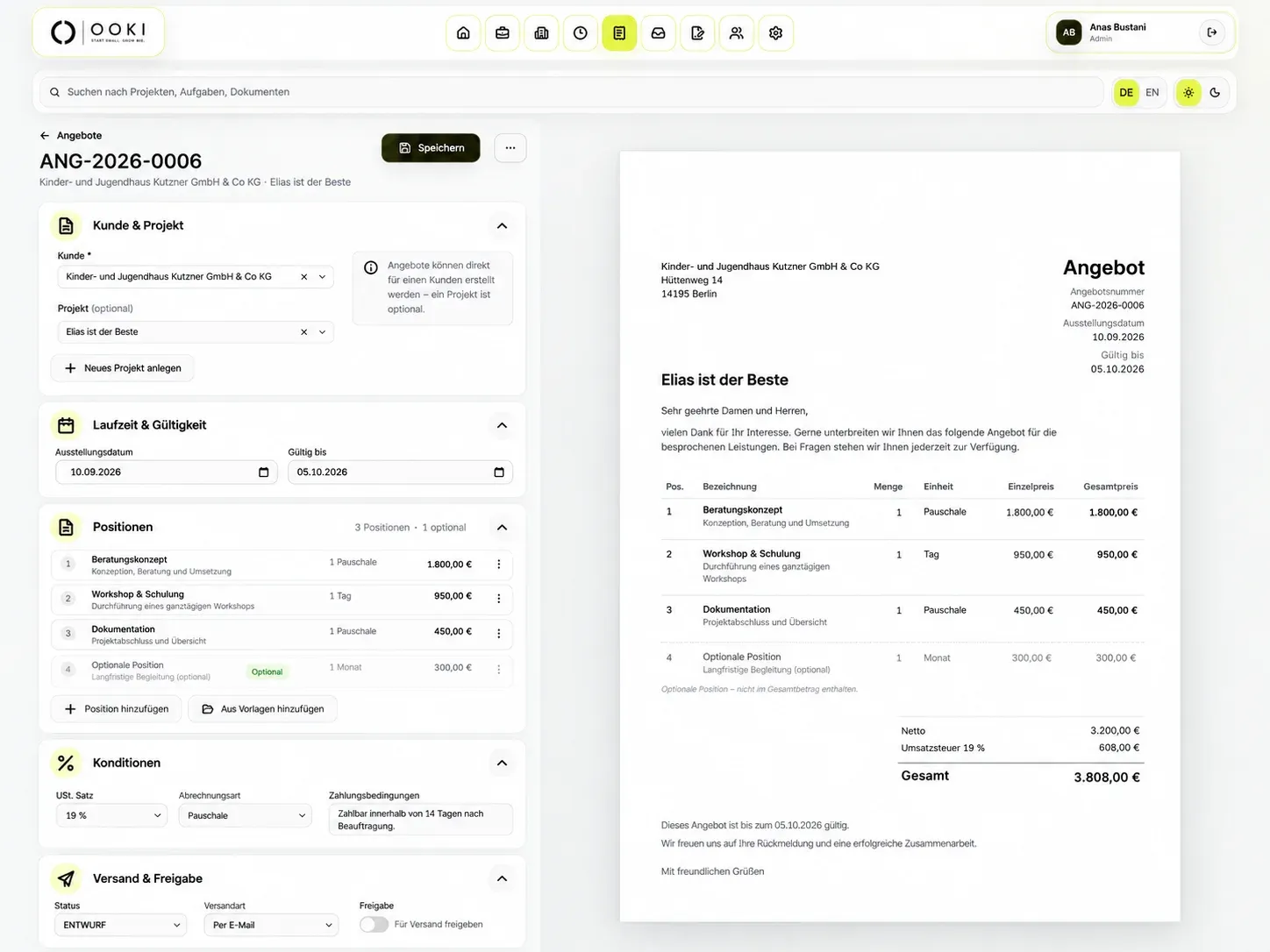The height and width of the screenshot is (952, 1270).
Task: Open the highlighted documents icon in navigation
Action: 619,33
